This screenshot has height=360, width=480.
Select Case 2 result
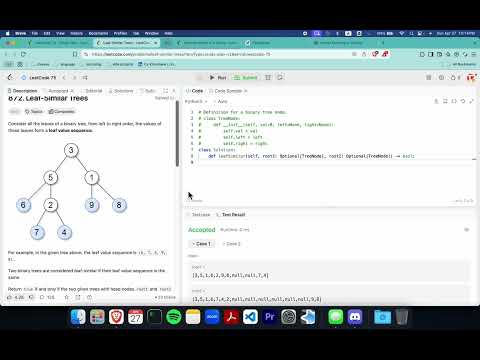(231, 244)
